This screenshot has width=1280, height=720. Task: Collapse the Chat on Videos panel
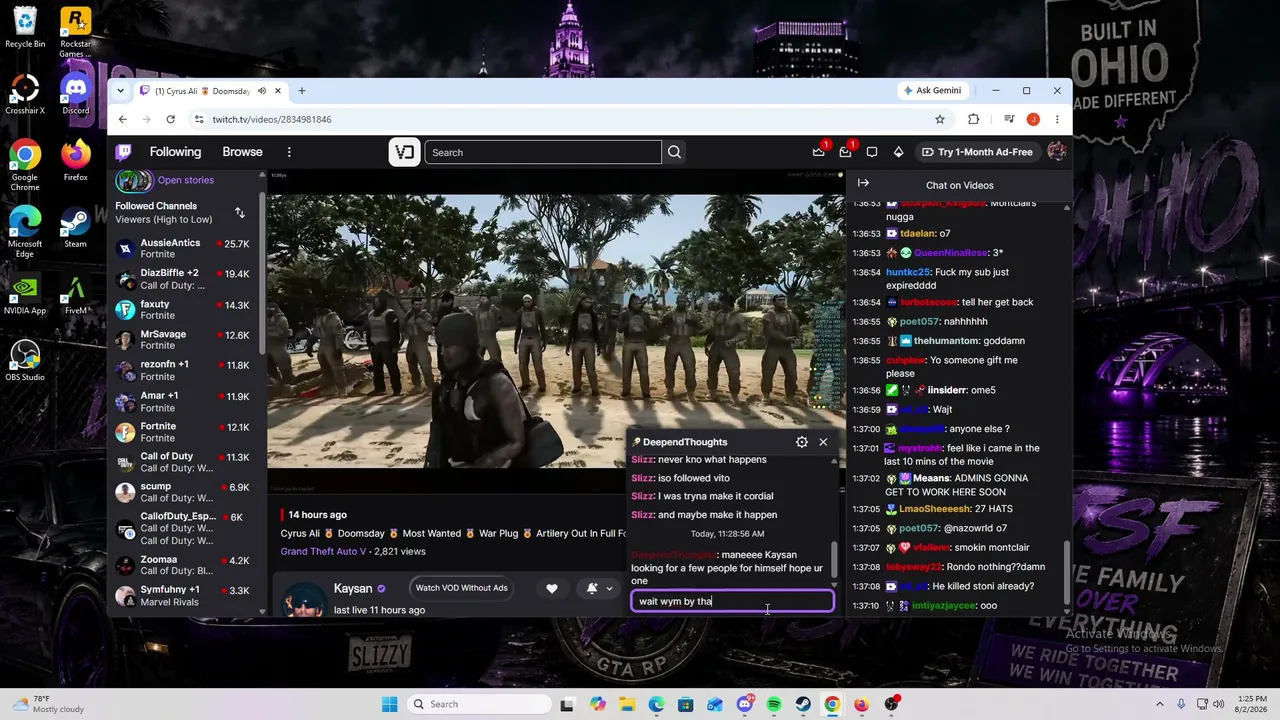point(863,184)
